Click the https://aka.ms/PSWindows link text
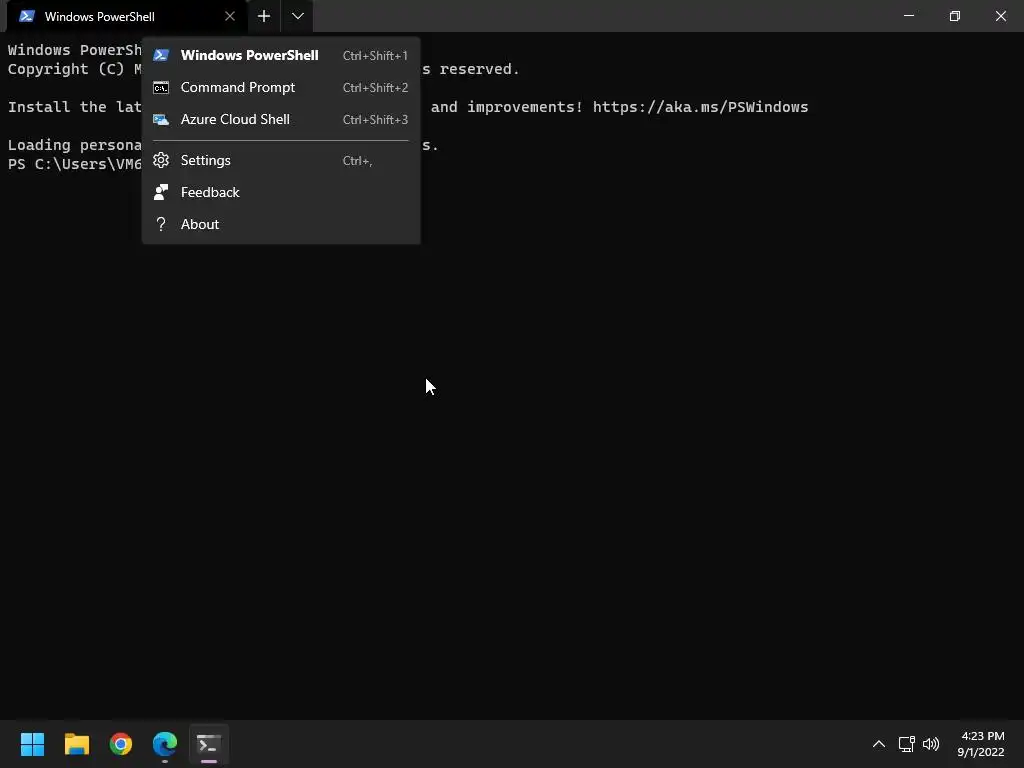This screenshot has width=1024, height=768. [700, 107]
